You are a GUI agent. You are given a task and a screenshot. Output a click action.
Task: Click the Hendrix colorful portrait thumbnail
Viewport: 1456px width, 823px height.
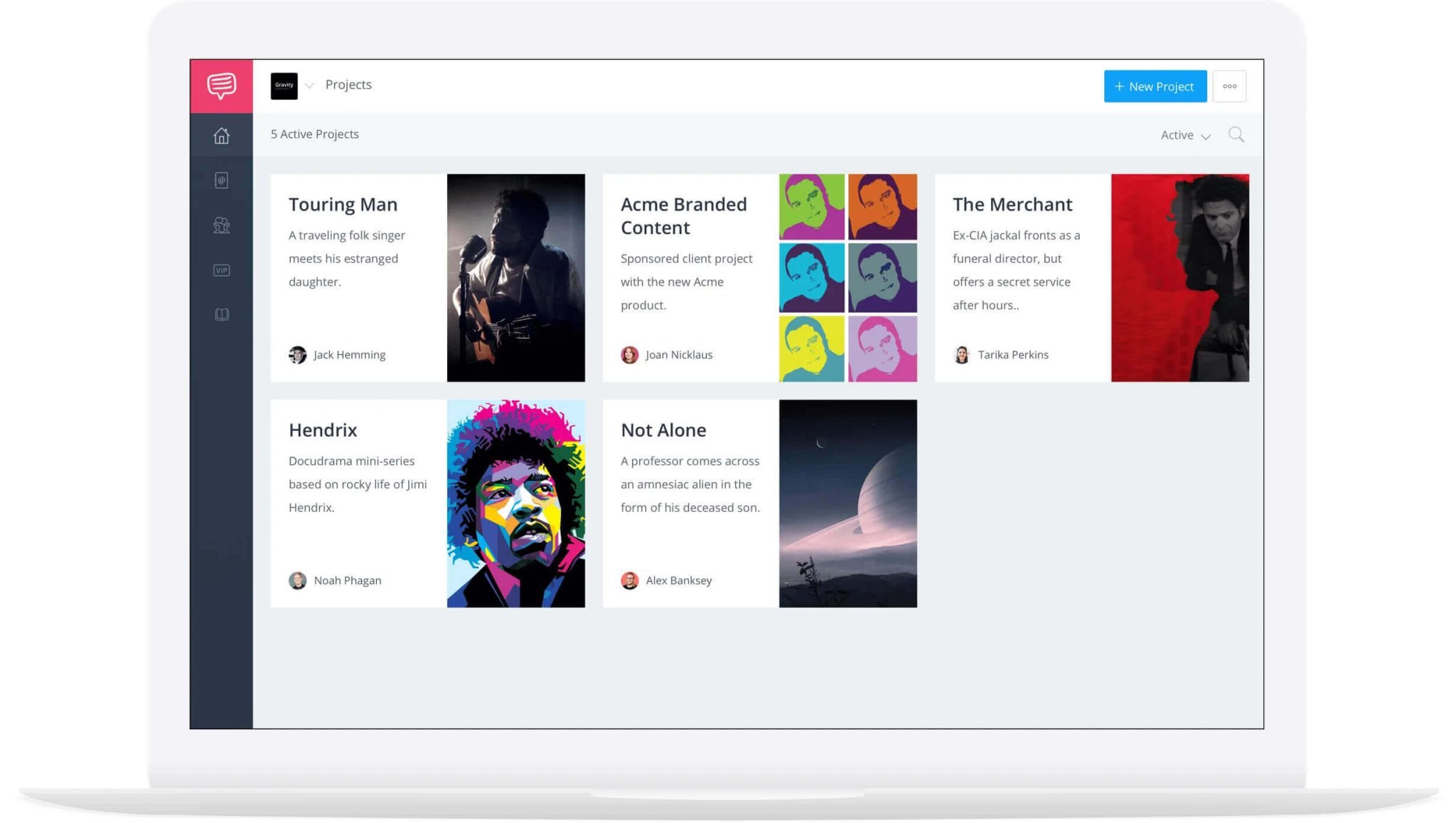tap(515, 504)
